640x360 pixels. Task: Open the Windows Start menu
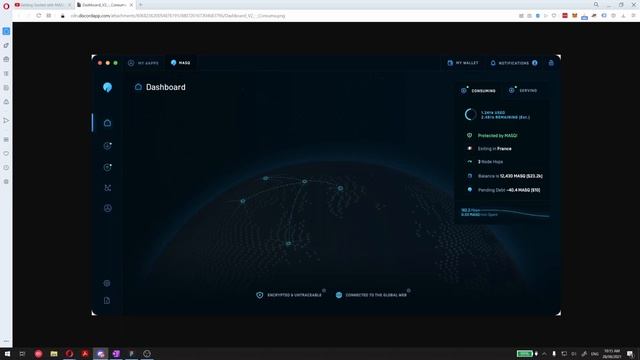(x=7, y=353)
